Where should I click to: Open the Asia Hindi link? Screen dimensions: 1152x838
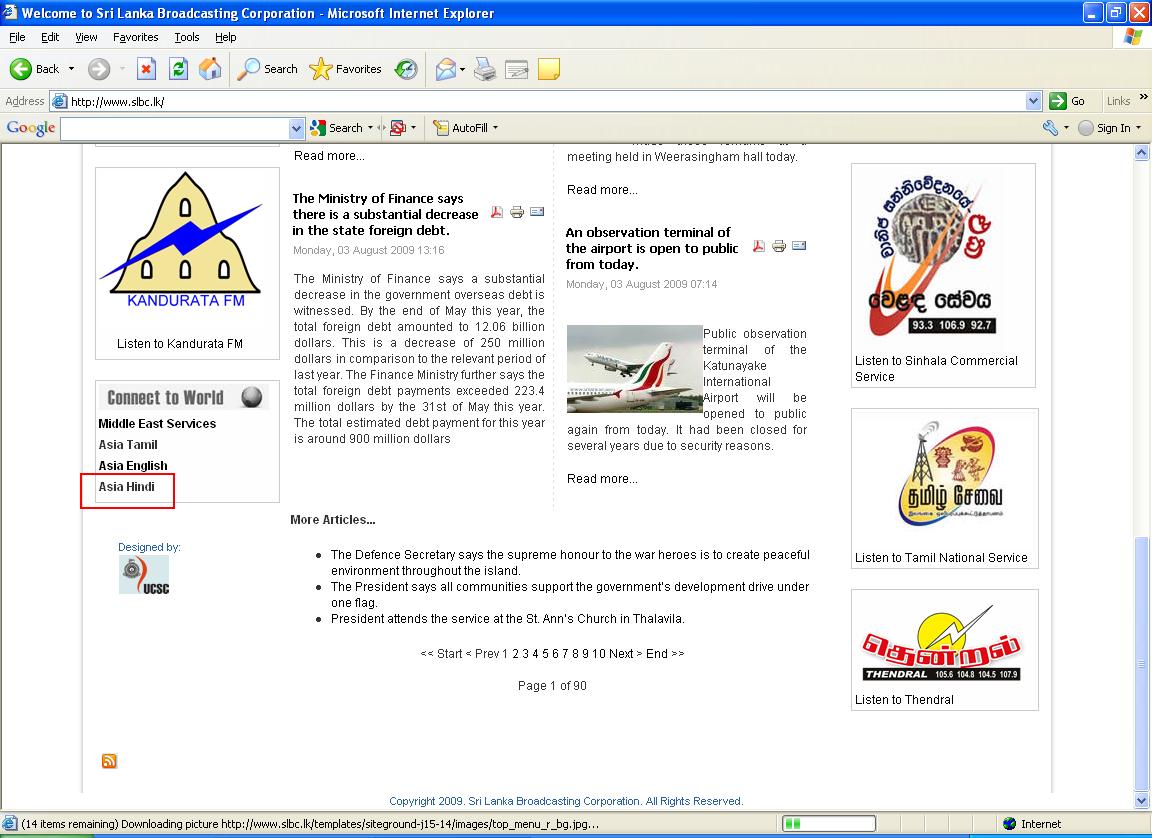click(126, 486)
